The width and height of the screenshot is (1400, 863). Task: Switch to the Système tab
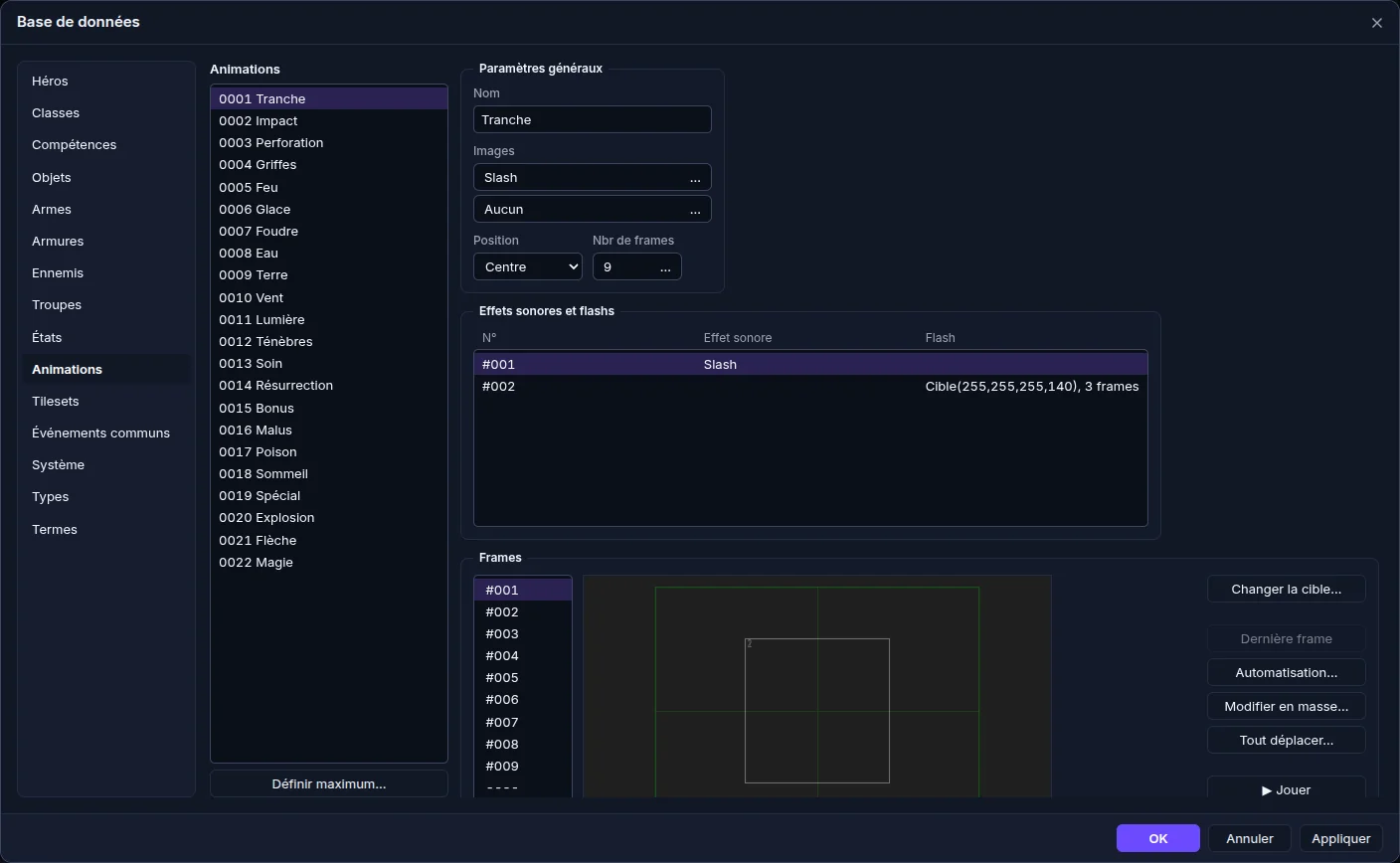(106, 464)
